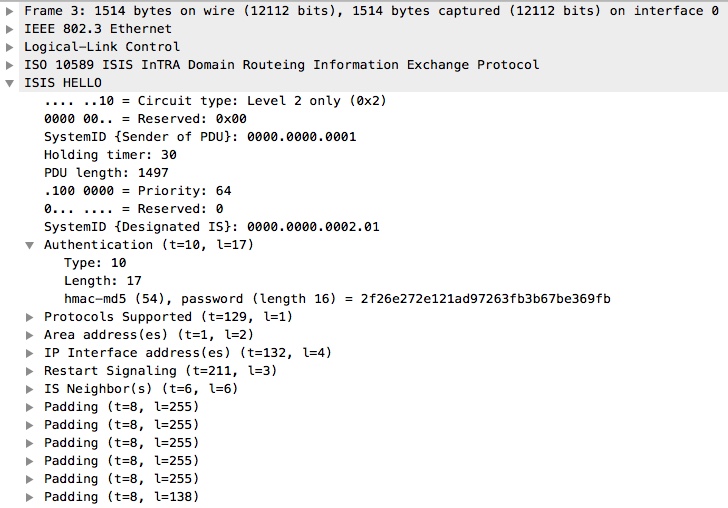Select the Circuit type: Level 2 only field
This screenshot has height=508, width=728.
pyautogui.click(x=215, y=100)
